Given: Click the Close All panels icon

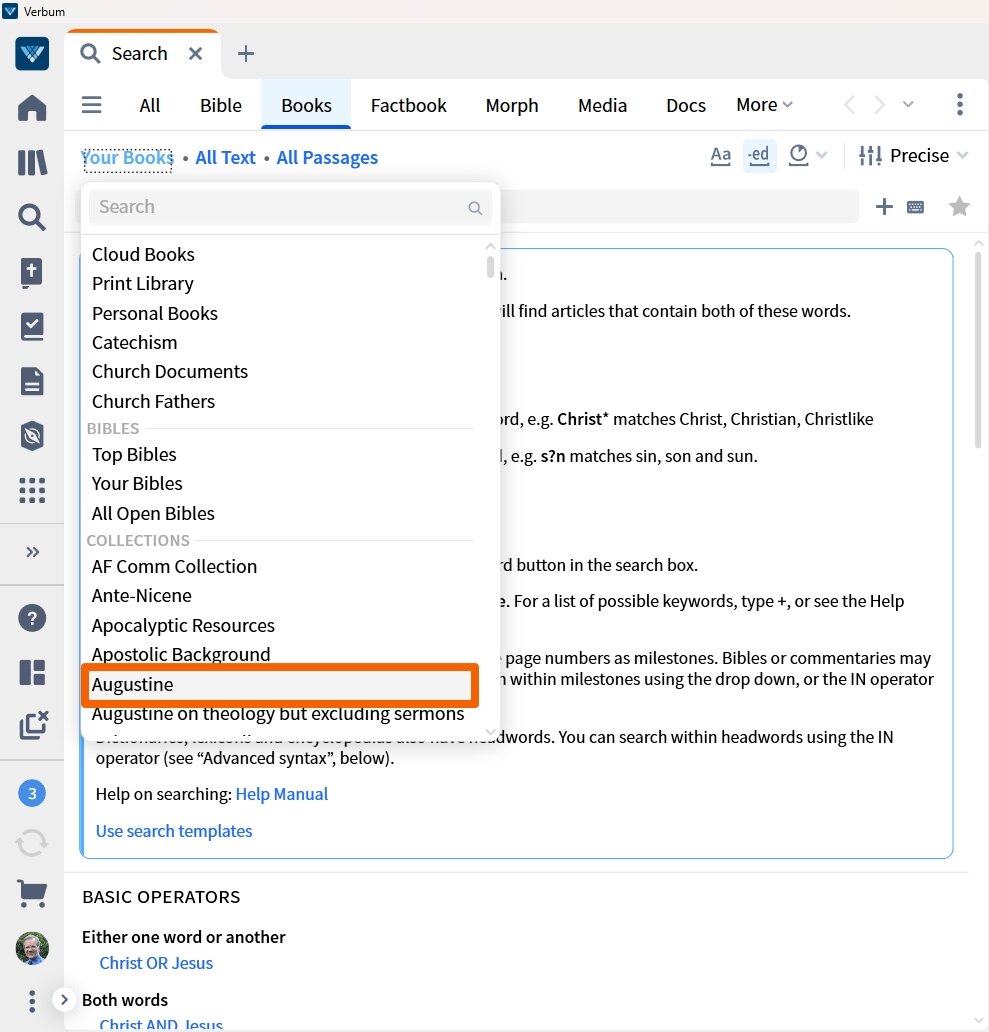Looking at the screenshot, I should (x=33, y=725).
